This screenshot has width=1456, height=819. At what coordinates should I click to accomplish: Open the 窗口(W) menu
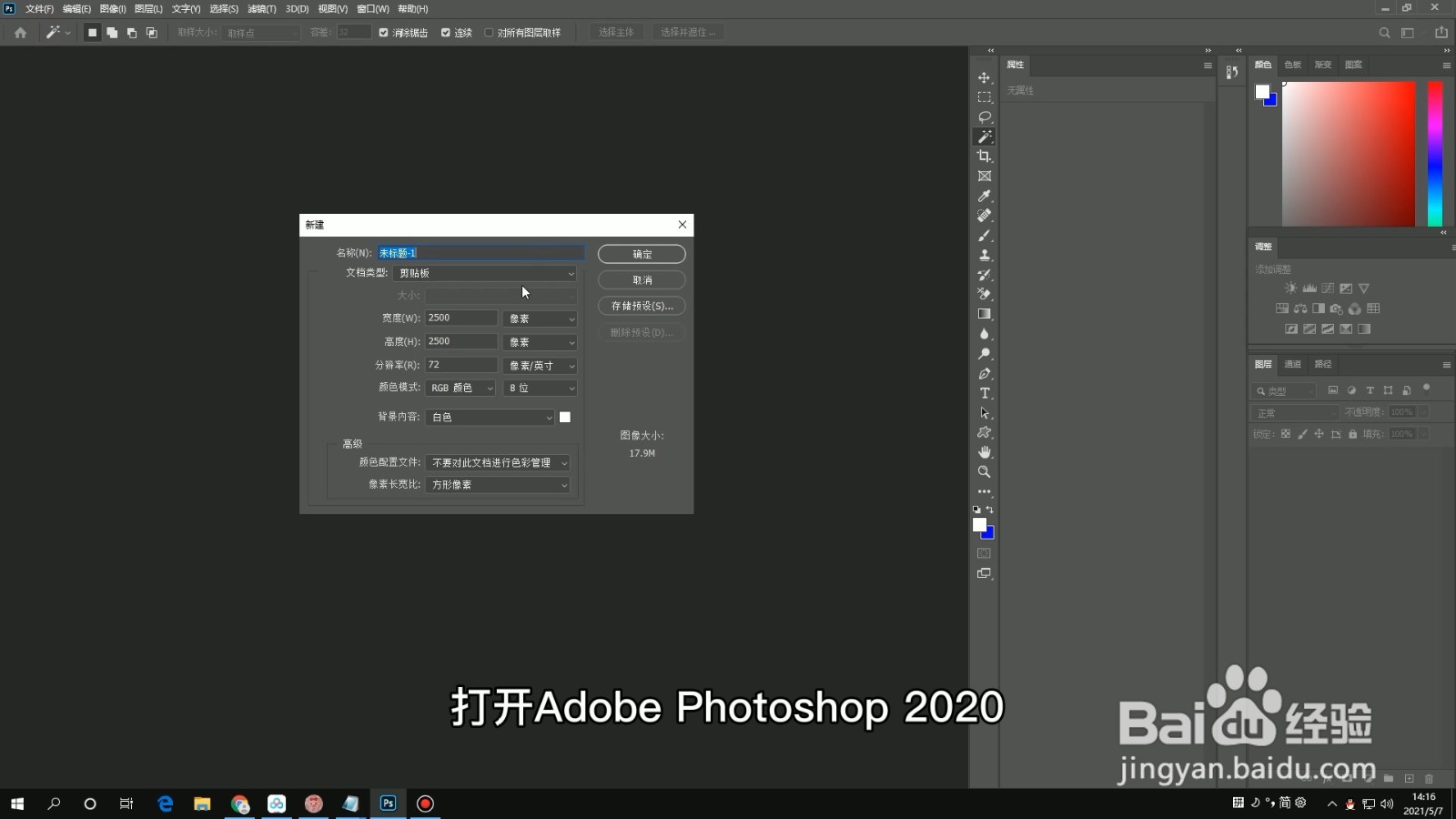[373, 9]
